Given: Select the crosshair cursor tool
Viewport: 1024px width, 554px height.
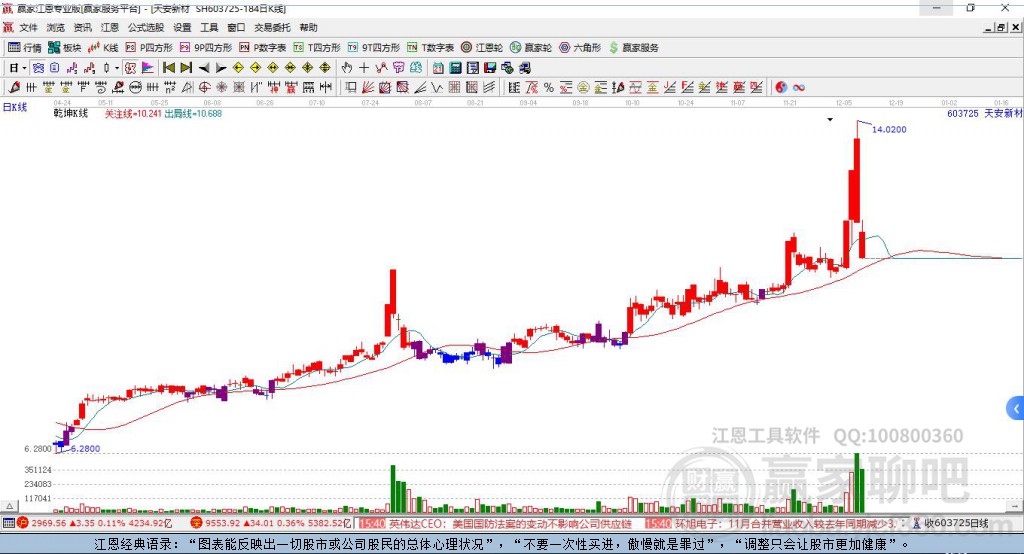Looking at the screenshot, I should click(x=364, y=68).
